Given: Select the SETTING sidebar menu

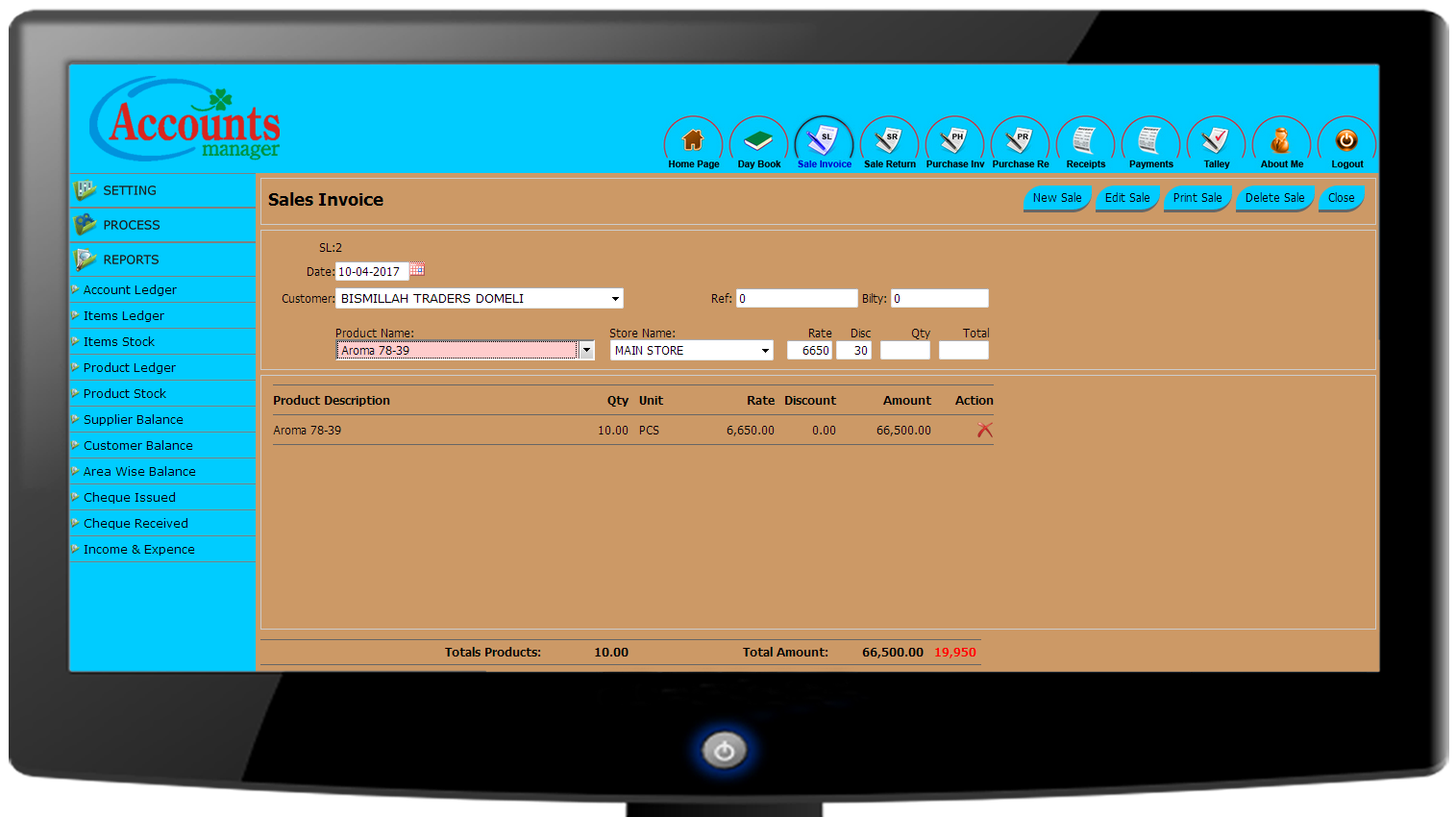Looking at the screenshot, I should (129, 190).
